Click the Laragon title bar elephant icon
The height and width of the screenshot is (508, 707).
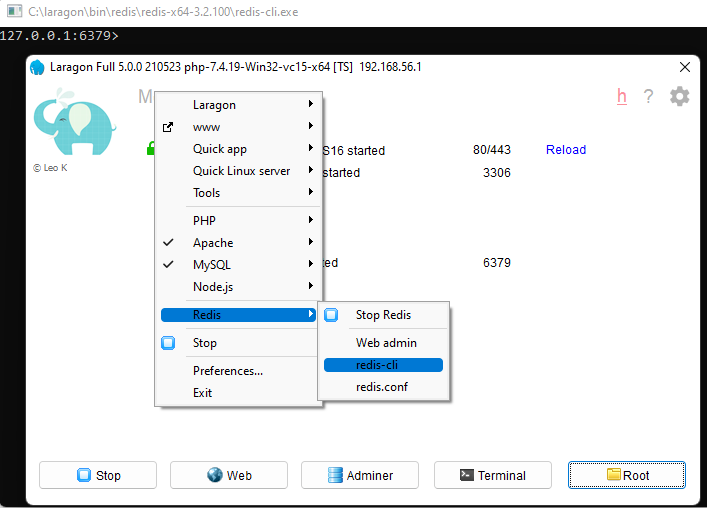point(37,67)
